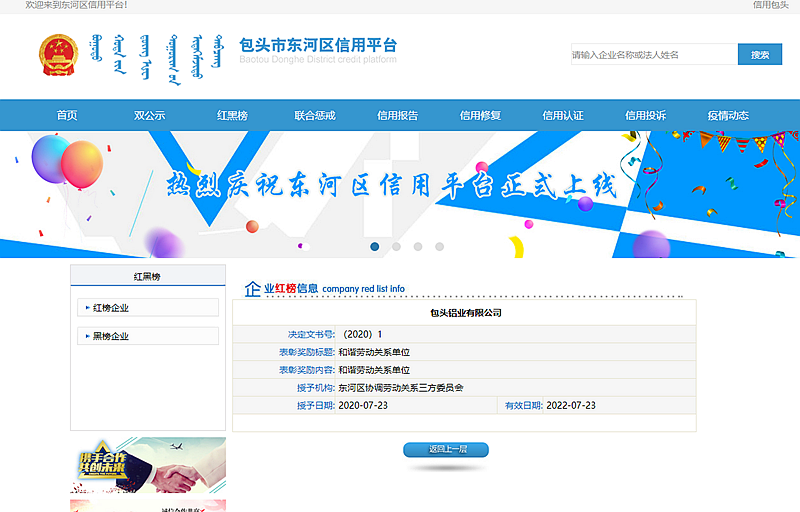Expand the 红榜企业 sidebar item
The height and width of the screenshot is (512, 800).
(x=148, y=308)
